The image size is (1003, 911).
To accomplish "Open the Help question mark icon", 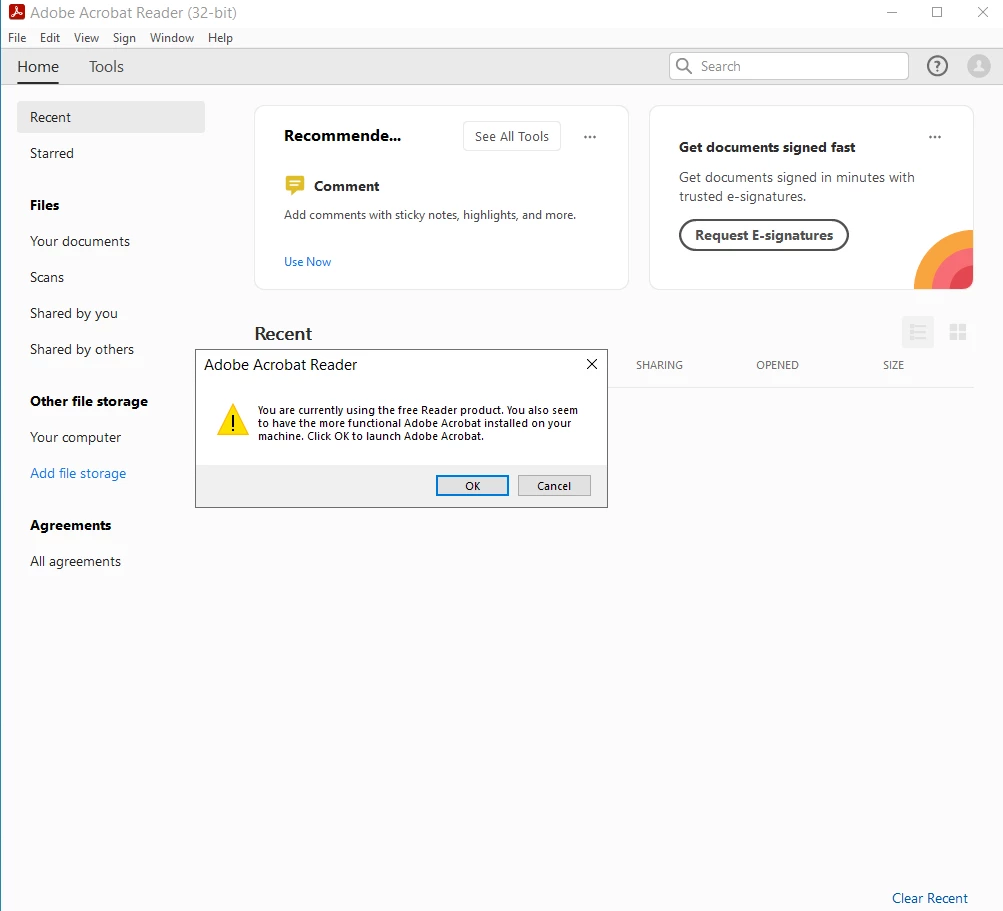I will click(x=937, y=66).
